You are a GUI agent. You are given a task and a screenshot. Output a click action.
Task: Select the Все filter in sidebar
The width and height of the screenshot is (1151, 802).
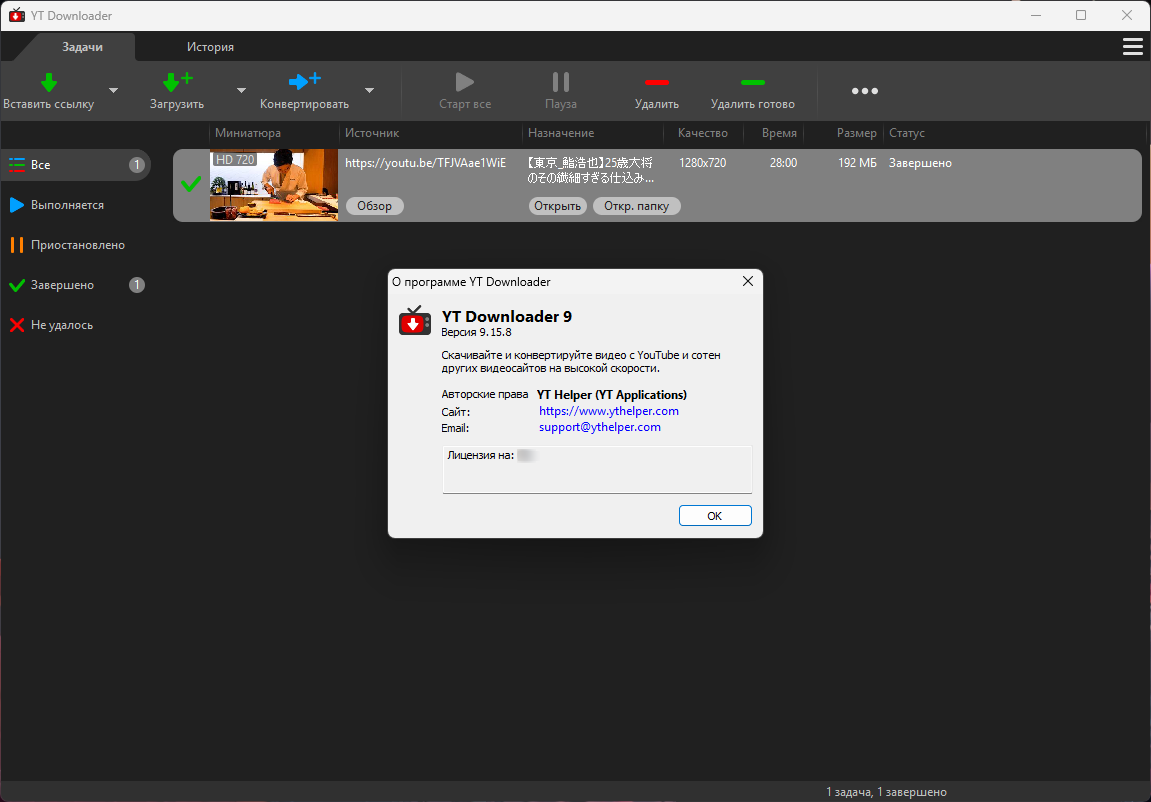point(76,165)
